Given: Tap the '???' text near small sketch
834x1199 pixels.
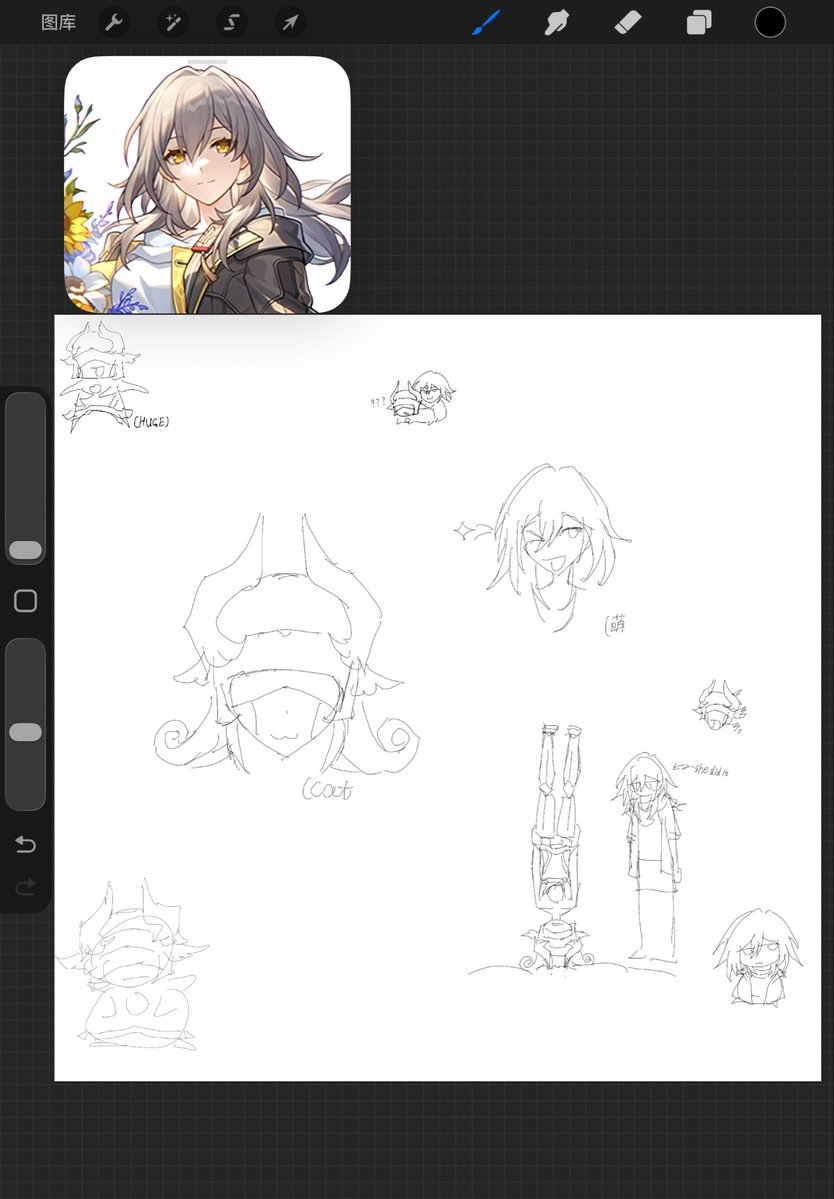Looking at the screenshot, I should point(378,402).
